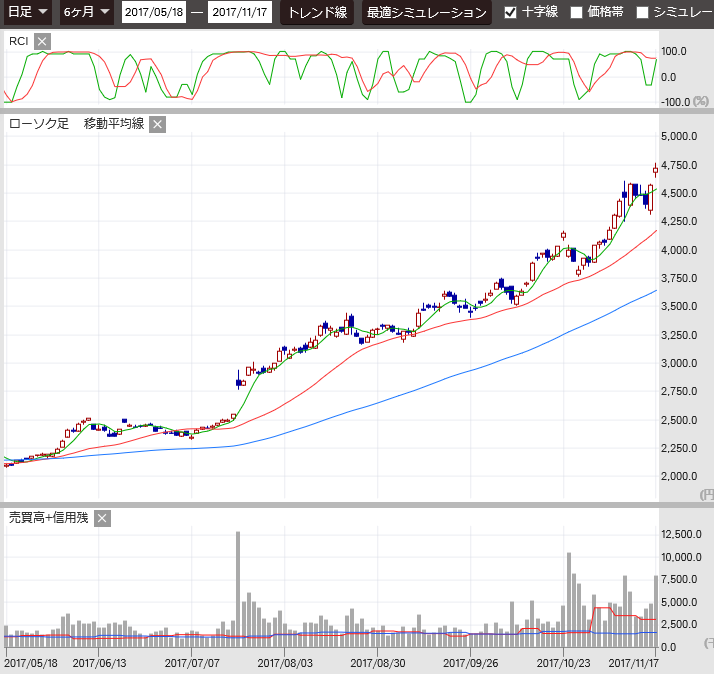
Task: Open the 日足 timeframe dropdown
Action: coord(28,12)
